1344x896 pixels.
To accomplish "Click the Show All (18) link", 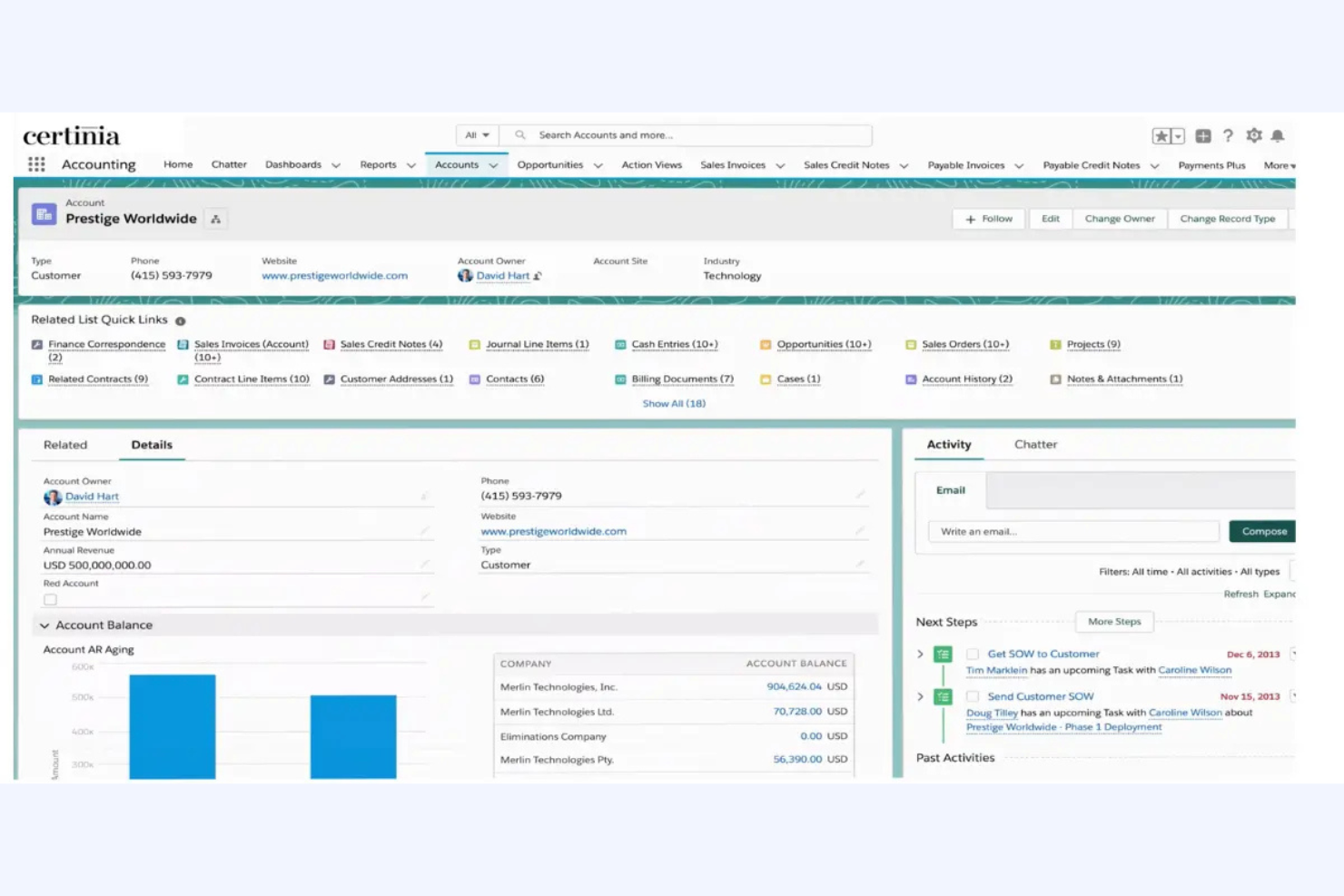I will 674,404.
